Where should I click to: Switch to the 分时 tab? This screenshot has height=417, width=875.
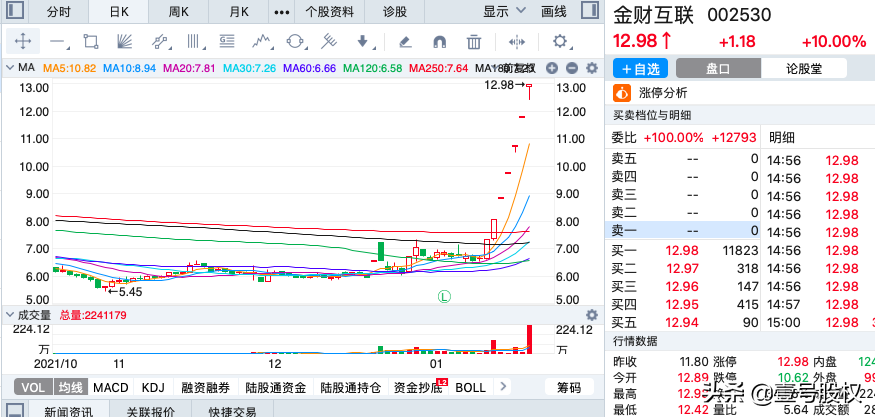pos(59,11)
